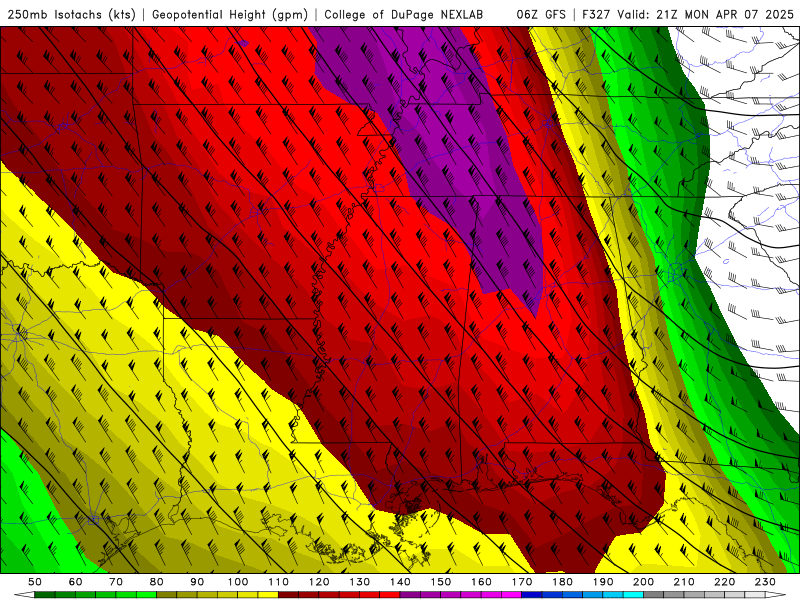Click the legend value 230
Viewport: 800px width, 600px height.
[765, 582]
